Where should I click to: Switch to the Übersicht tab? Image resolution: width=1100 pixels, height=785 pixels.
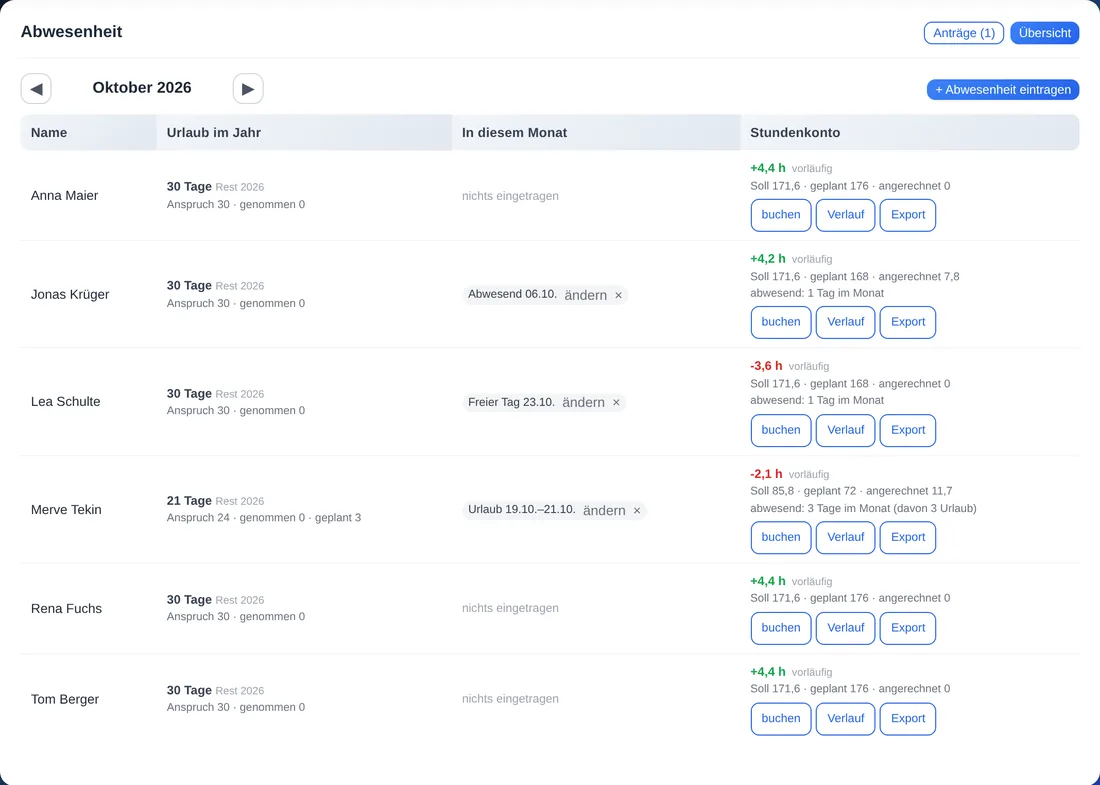1045,33
